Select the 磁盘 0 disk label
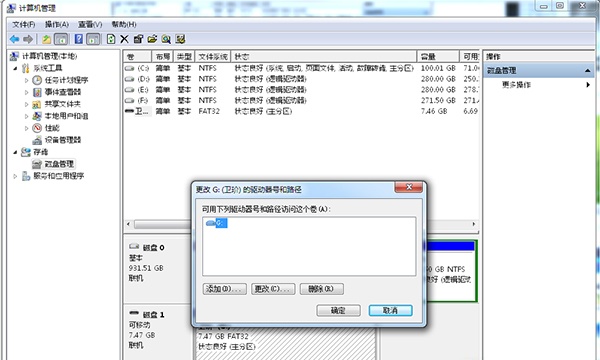This screenshot has height=360, width=600. 153,248
